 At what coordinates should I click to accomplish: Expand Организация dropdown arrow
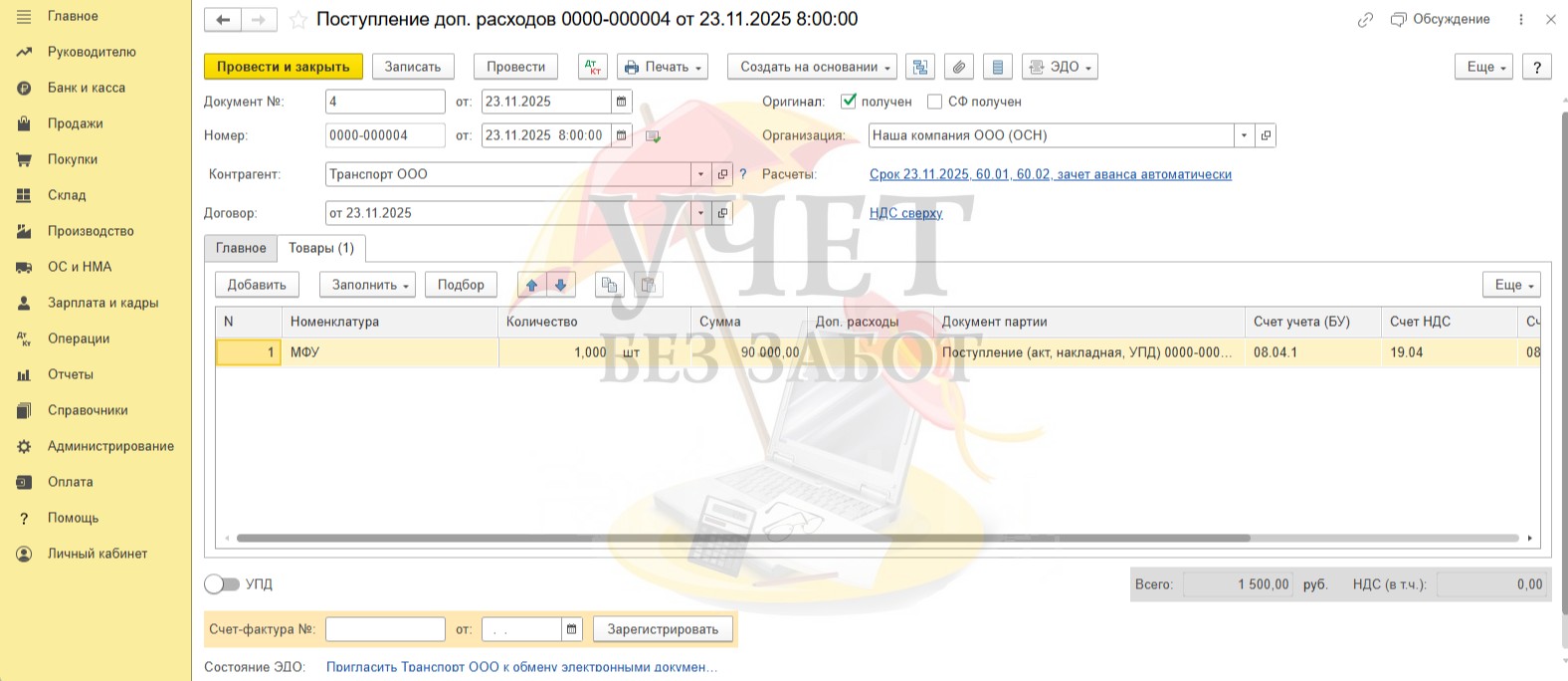(1244, 135)
